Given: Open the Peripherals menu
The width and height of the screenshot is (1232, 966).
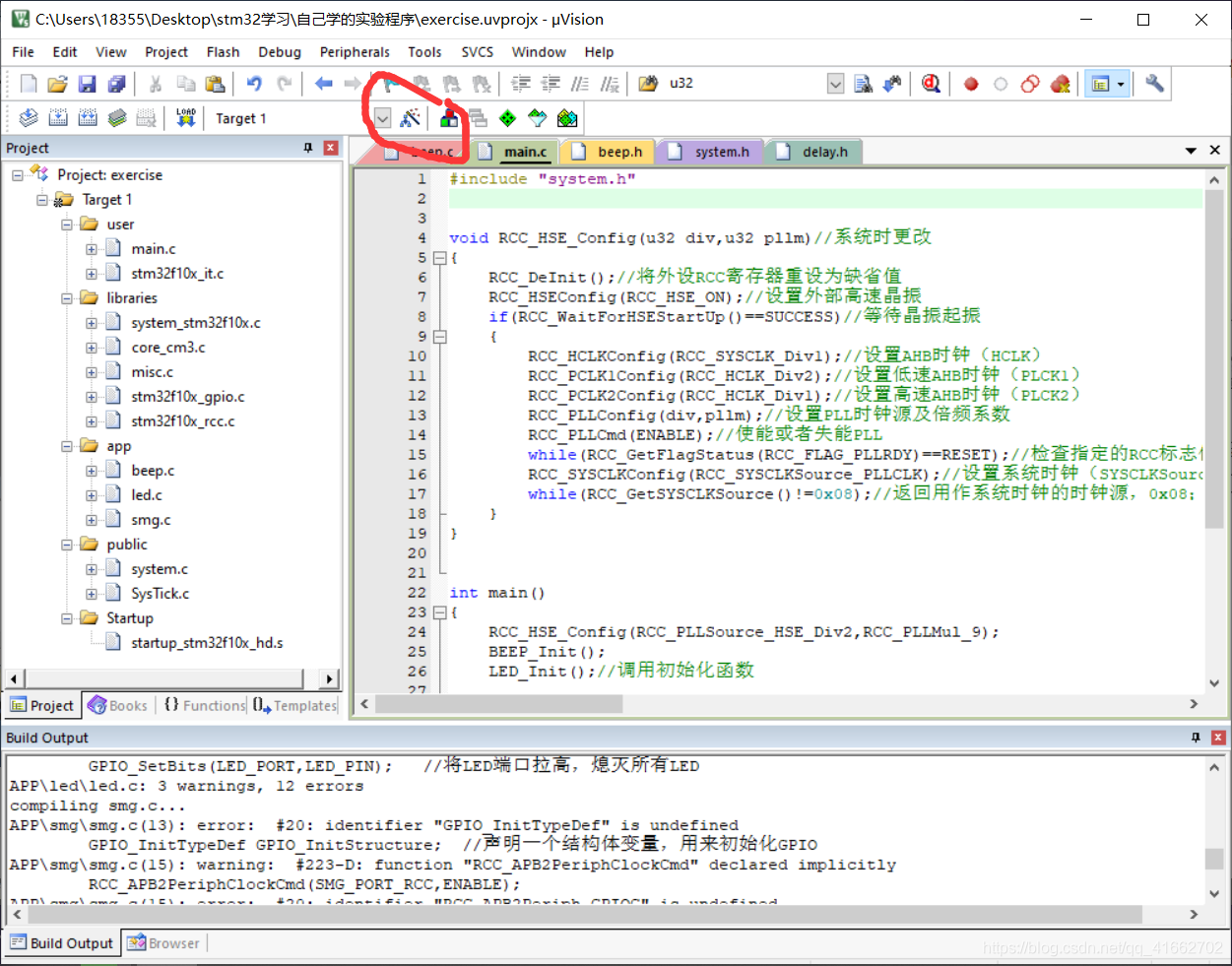Looking at the screenshot, I should [355, 52].
